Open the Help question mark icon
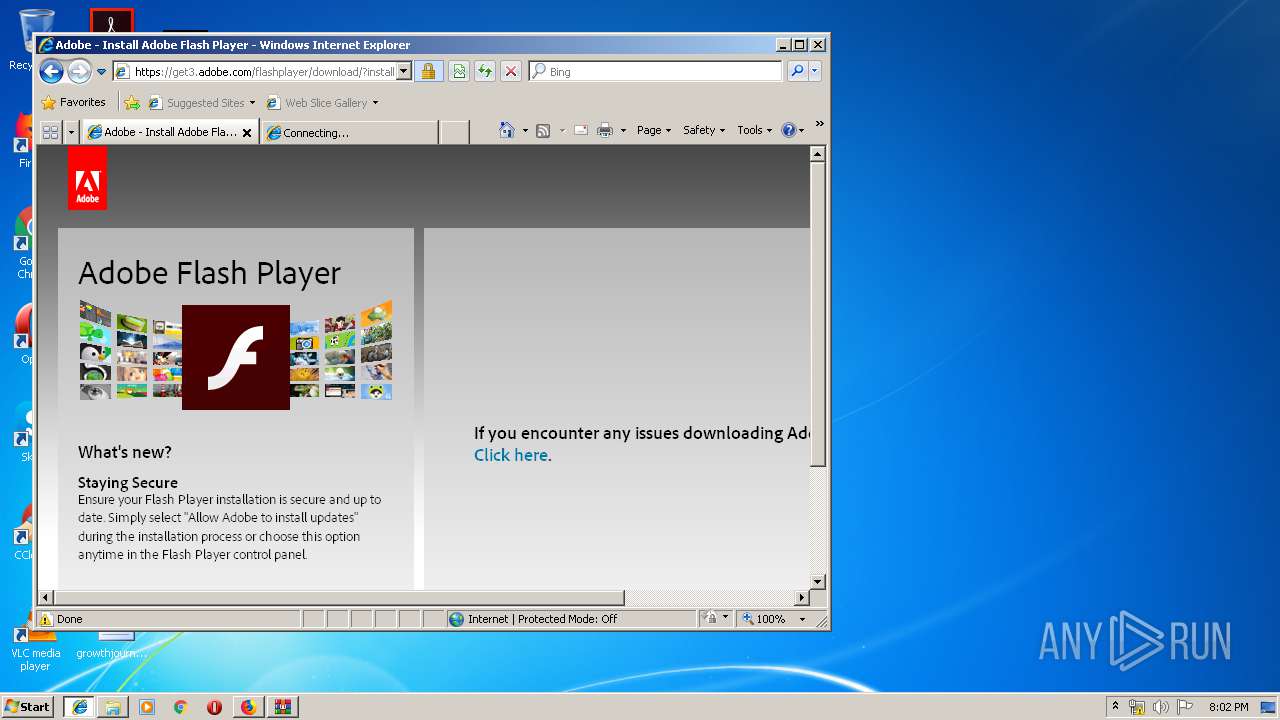The width and height of the screenshot is (1280, 720). (788, 130)
